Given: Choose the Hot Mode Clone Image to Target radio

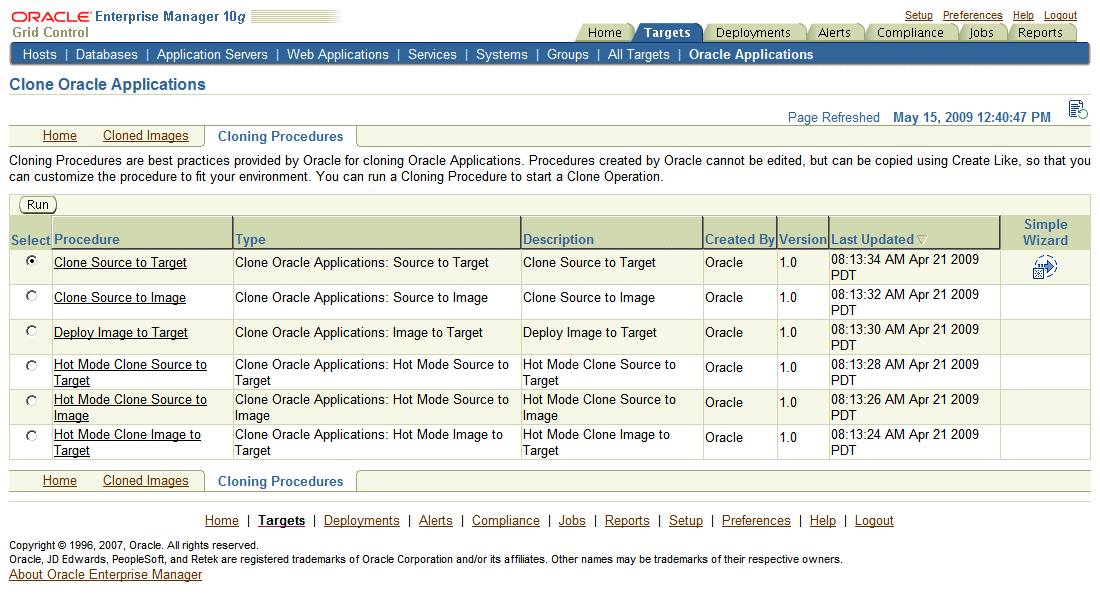Looking at the screenshot, I should coord(32,436).
